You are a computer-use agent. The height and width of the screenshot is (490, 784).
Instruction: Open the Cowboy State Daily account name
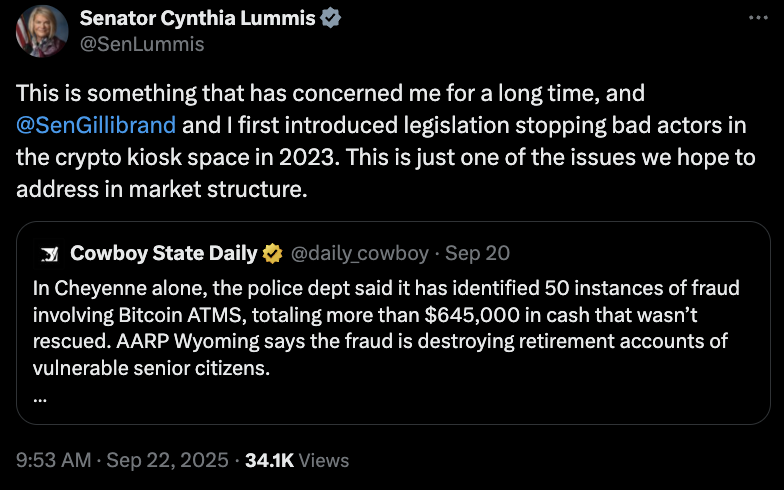tap(164, 254)
